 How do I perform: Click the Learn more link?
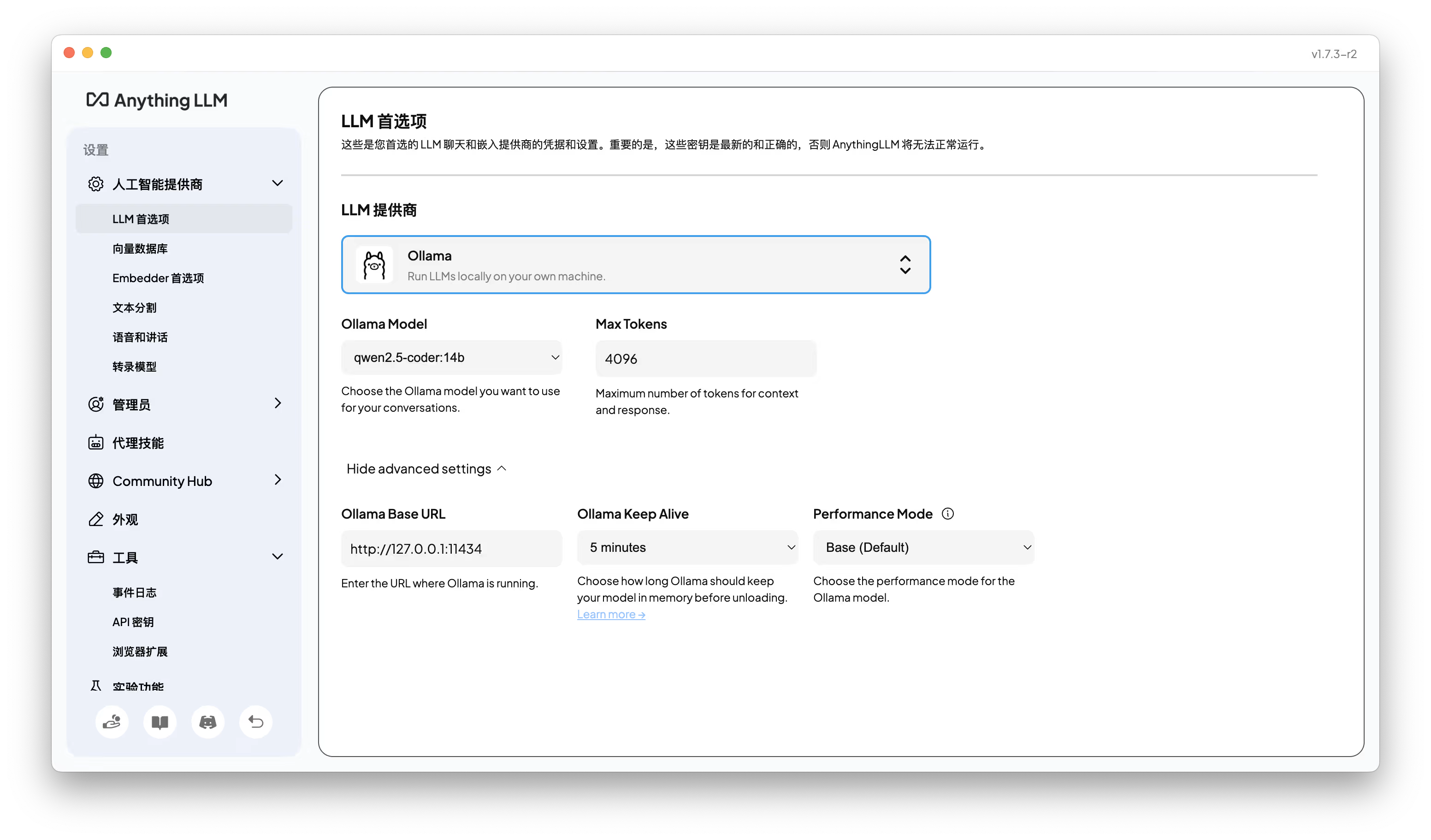(x=611, y=614)
